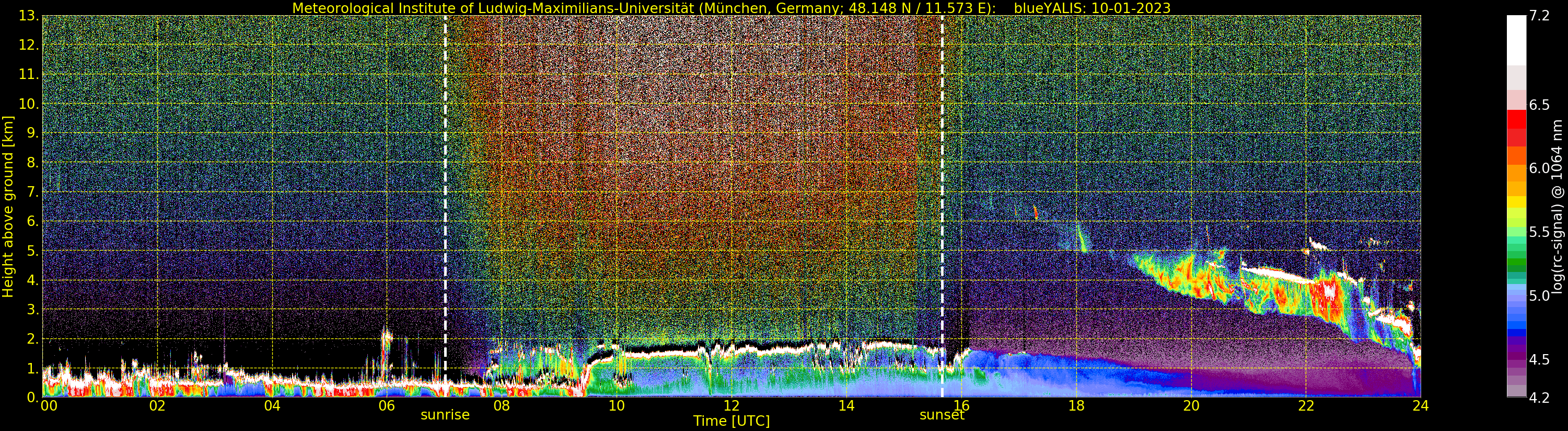The width and height of the screenshot is (1568, 431).
Task: Click the colorbar value '5.5'
Action: 1539,232
